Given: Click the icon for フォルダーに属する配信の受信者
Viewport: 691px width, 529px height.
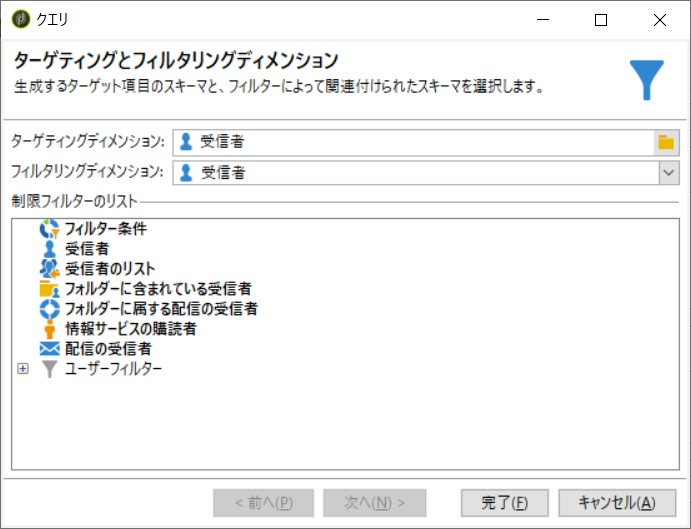Looking at the screenshot, I should pos(49,309).
